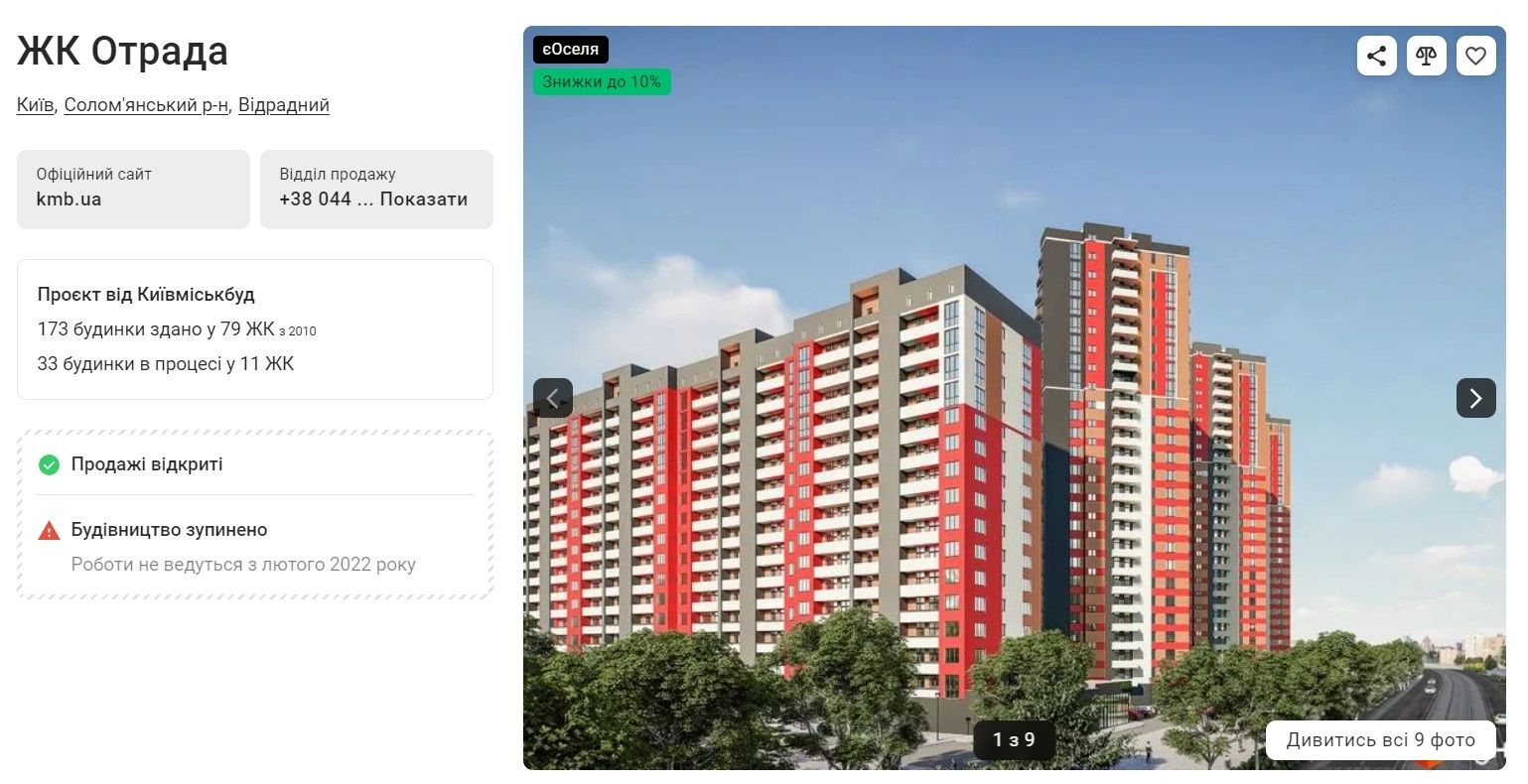Open the compare scales icon

(1427, 56)
